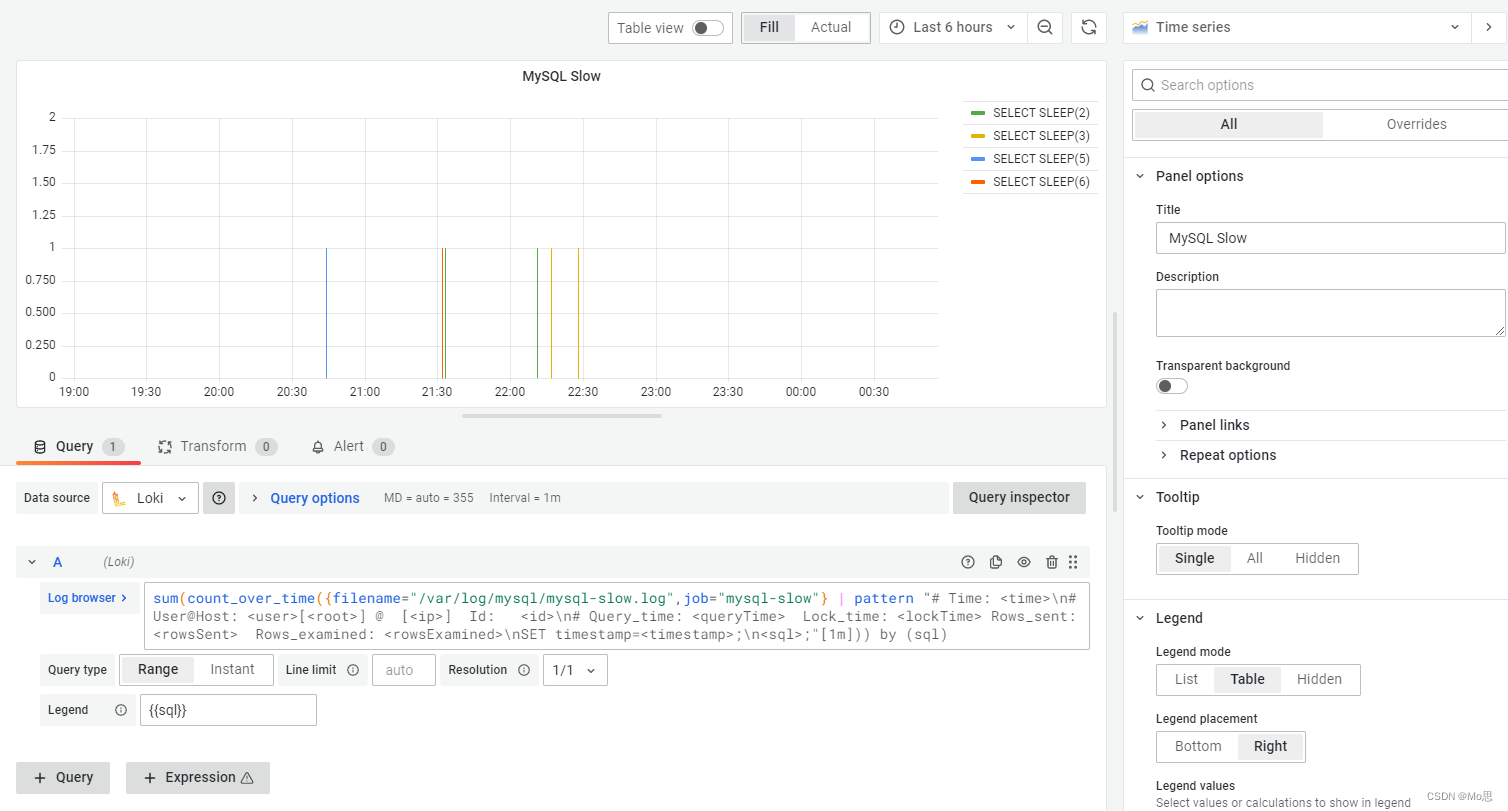Screen dimensions: 1508x811
Task: Expand Query options section
Action: point(314,498)
